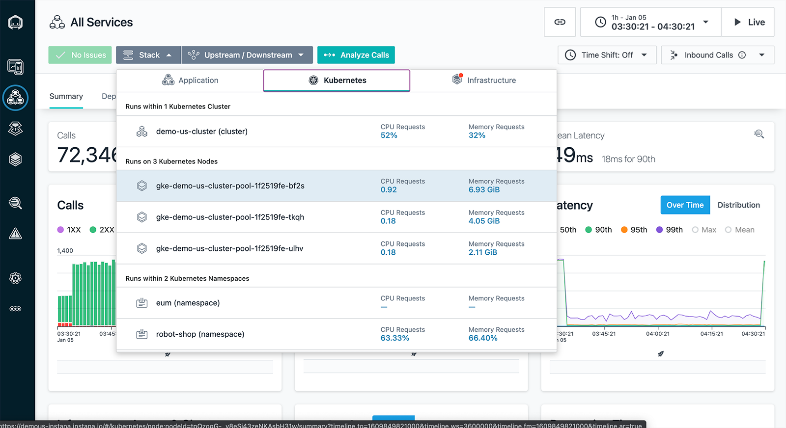Open eum (namespace) entry
786x428 pixels.
click(x=188, y=303)
